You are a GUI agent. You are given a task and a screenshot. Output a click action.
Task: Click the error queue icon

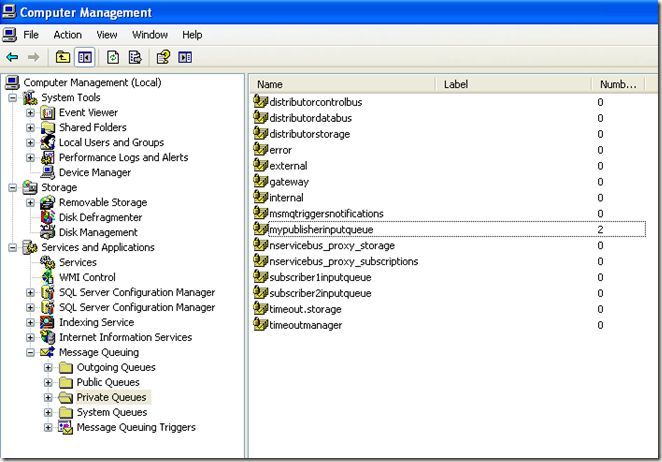260,149
